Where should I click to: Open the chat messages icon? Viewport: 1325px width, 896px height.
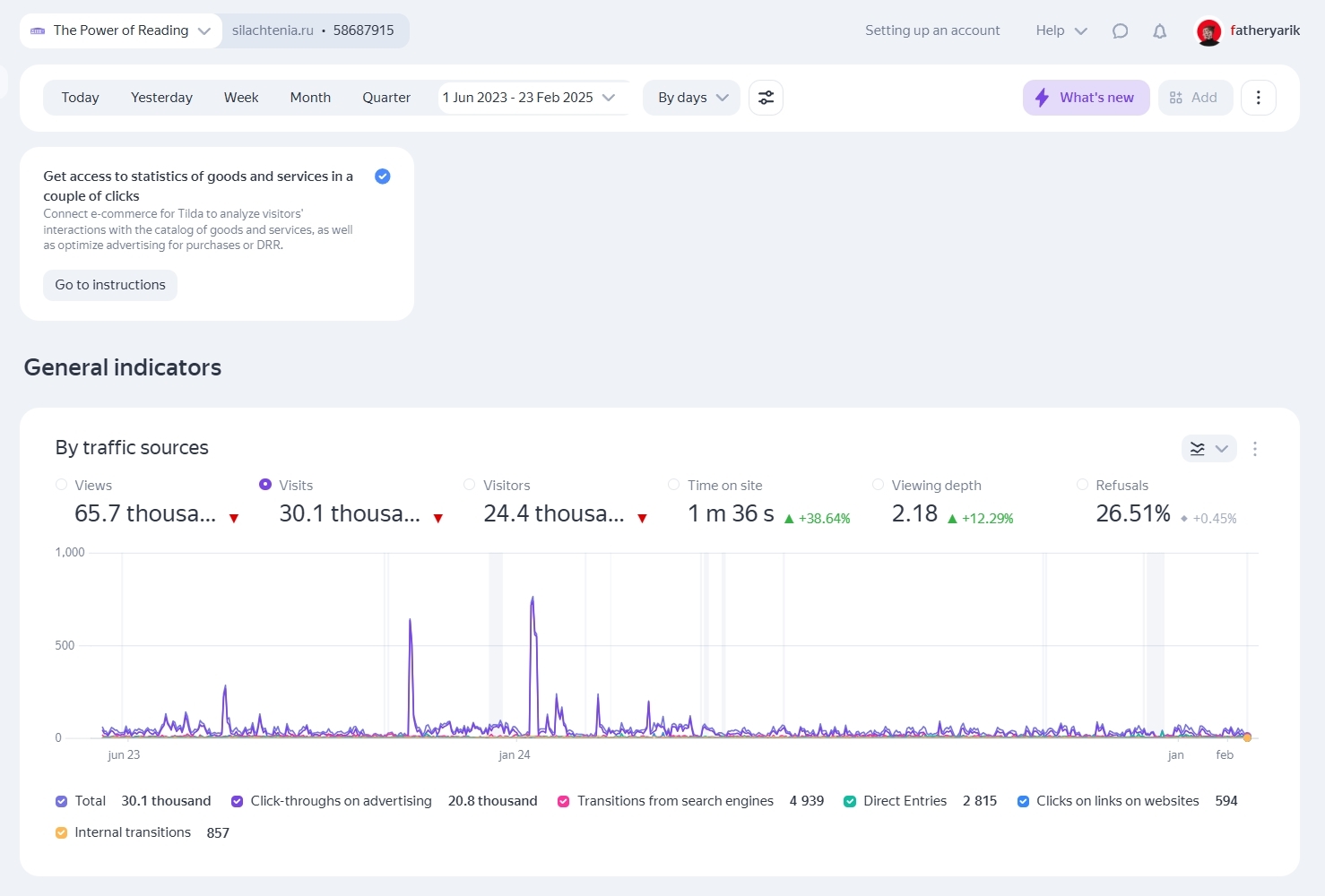pyautogui.click(x=1120, y=31)
